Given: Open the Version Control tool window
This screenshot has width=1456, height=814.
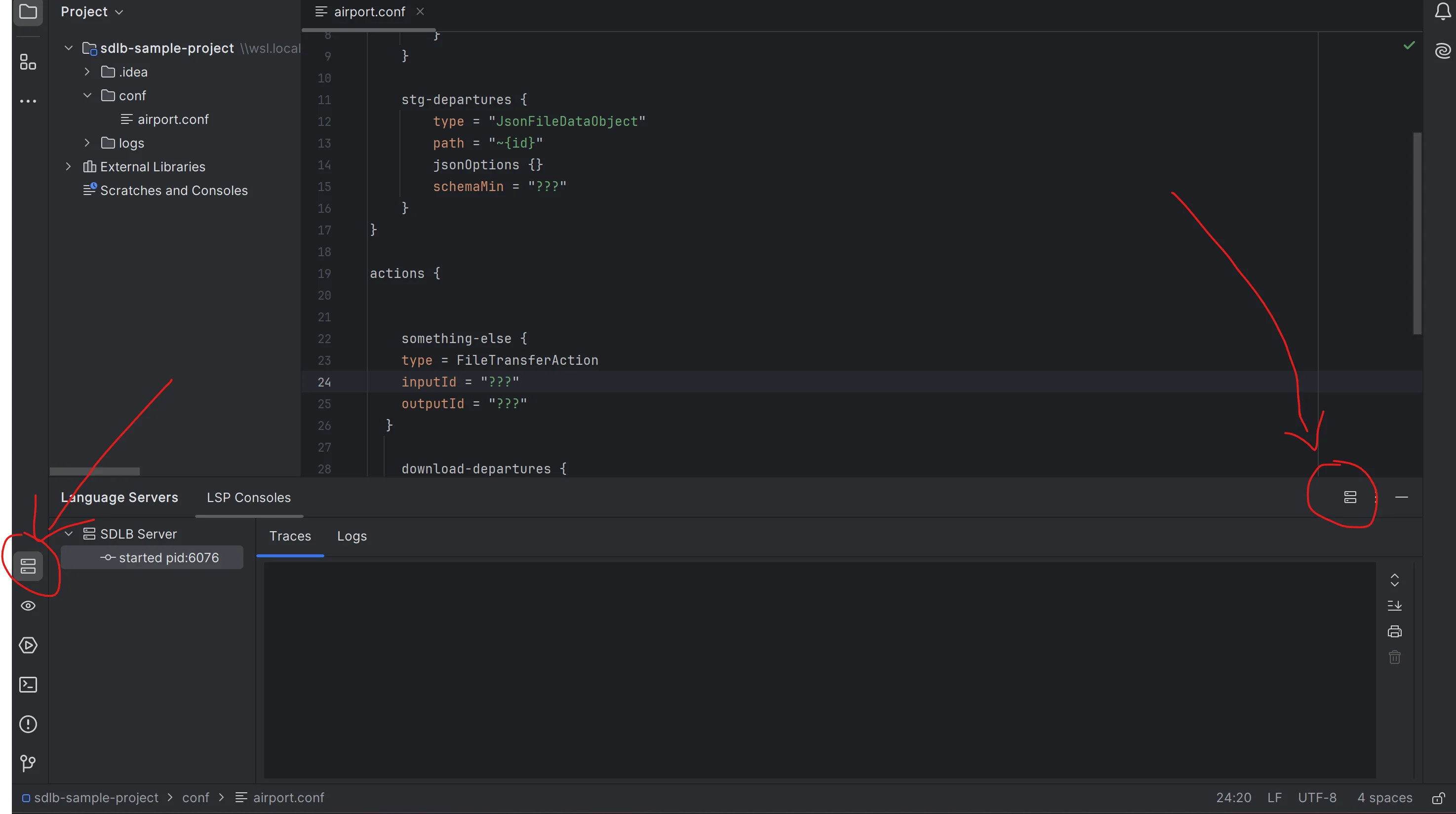Looking at the screenshot, I should pos(28,764).
